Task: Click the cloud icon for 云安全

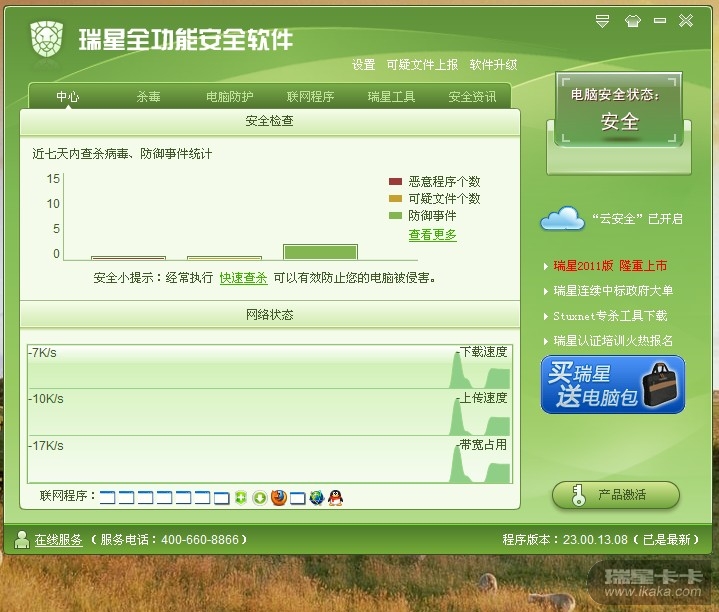Action: point(563,219)
